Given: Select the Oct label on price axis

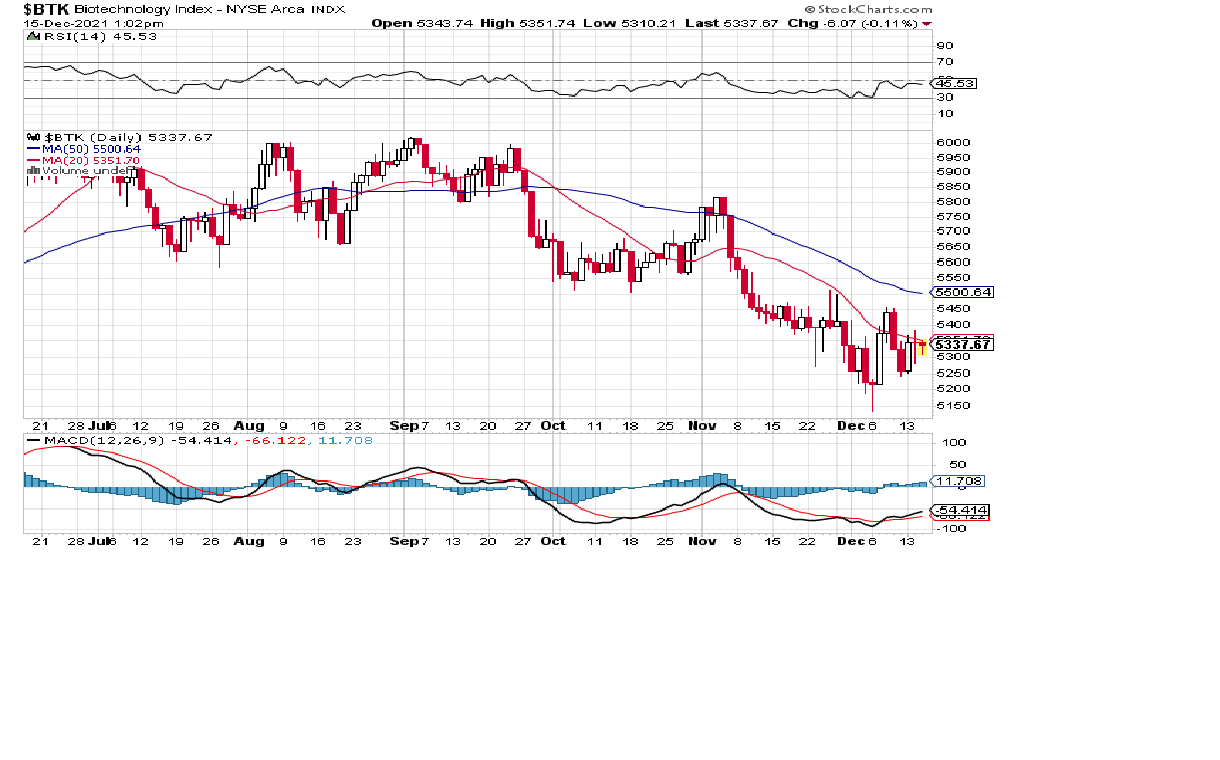Looking at the screenshot, I should tap(552, 426).
